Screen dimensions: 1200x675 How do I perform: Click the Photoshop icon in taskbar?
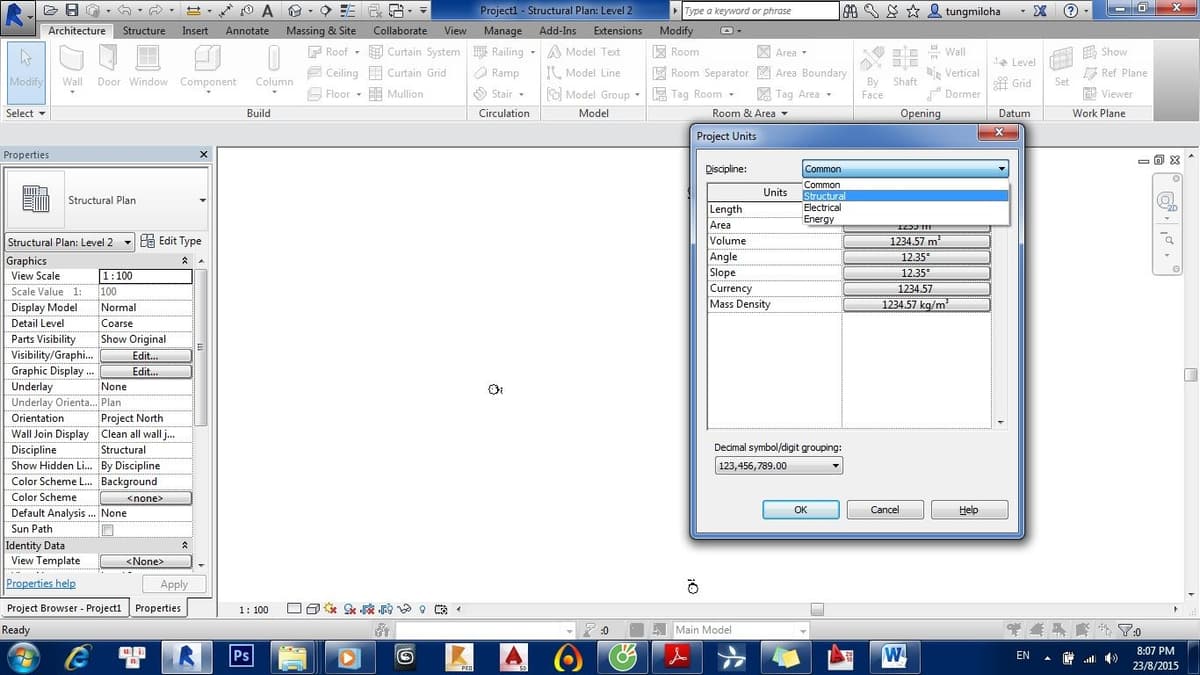point(241,656)
